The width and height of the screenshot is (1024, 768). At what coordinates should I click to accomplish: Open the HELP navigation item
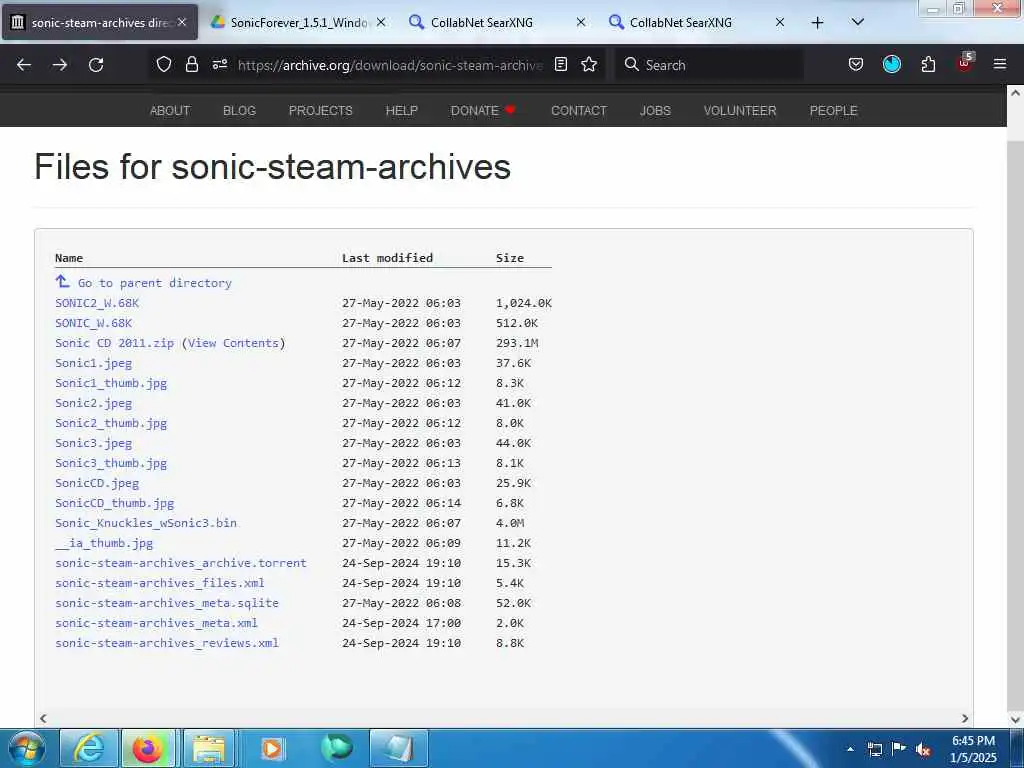click(x=402, y=110)
